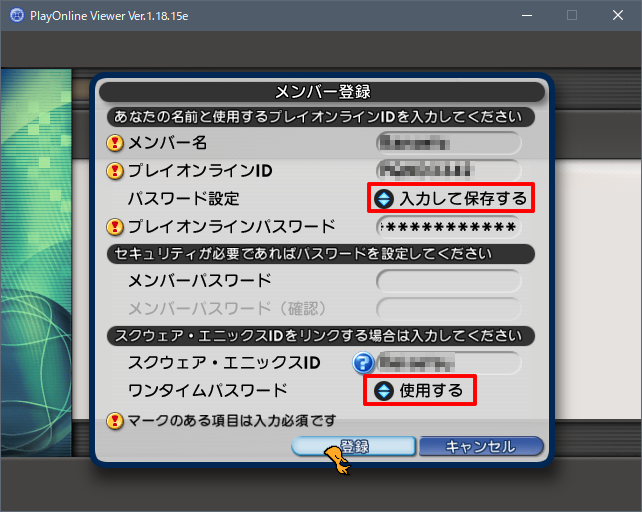Click the パスワード設定 label
Image resolution: width=642 pixels, height=512 pixels.
tap(183, 199)
